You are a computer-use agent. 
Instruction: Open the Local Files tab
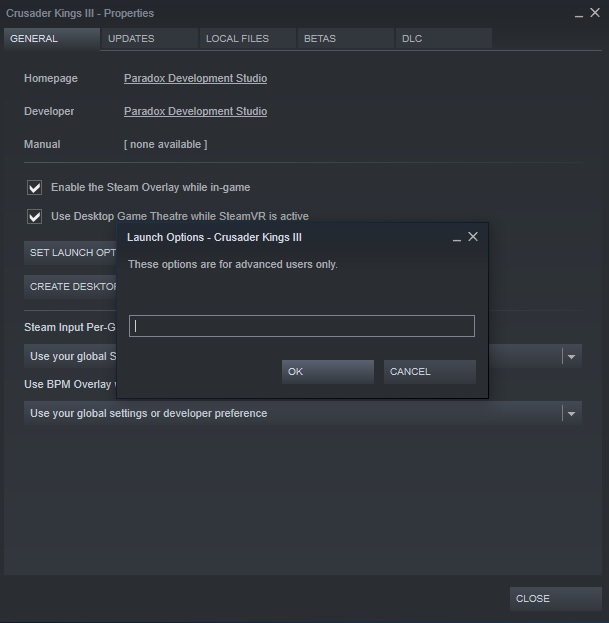pos(236,39)
